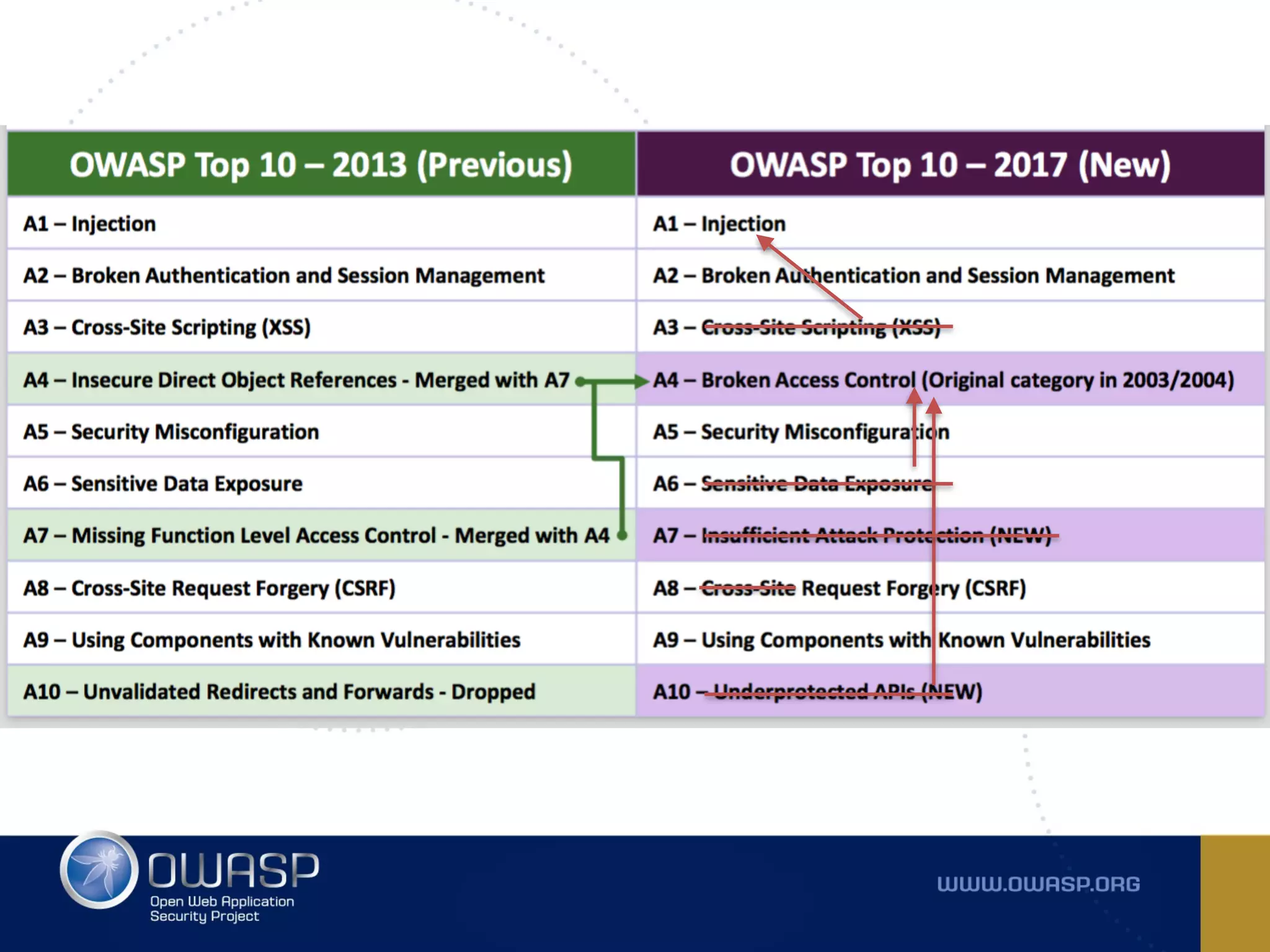Click the green dot after Merged with A7
The image size is (1270, 952).
tap(580, 381)
